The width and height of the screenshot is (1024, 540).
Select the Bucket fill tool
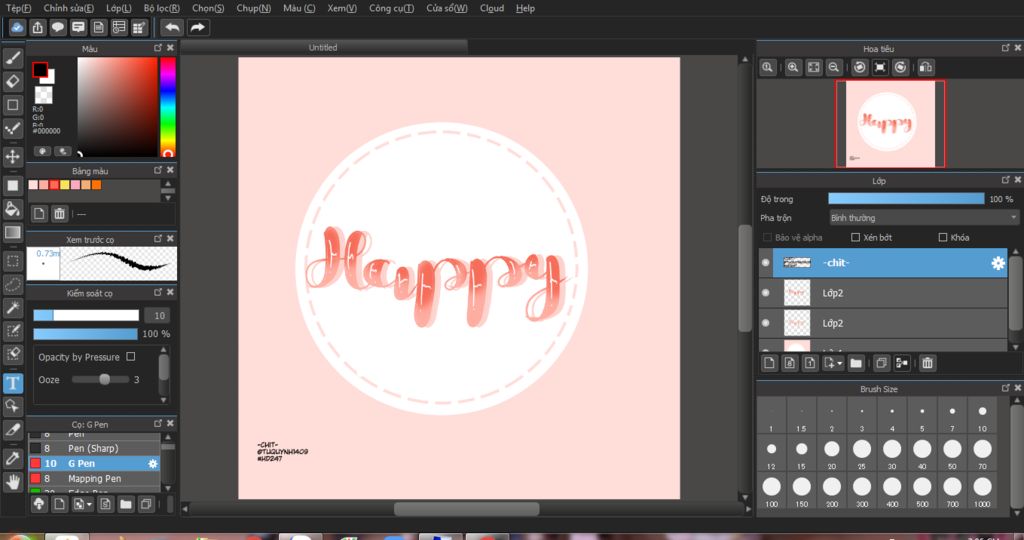coord(12,209)
